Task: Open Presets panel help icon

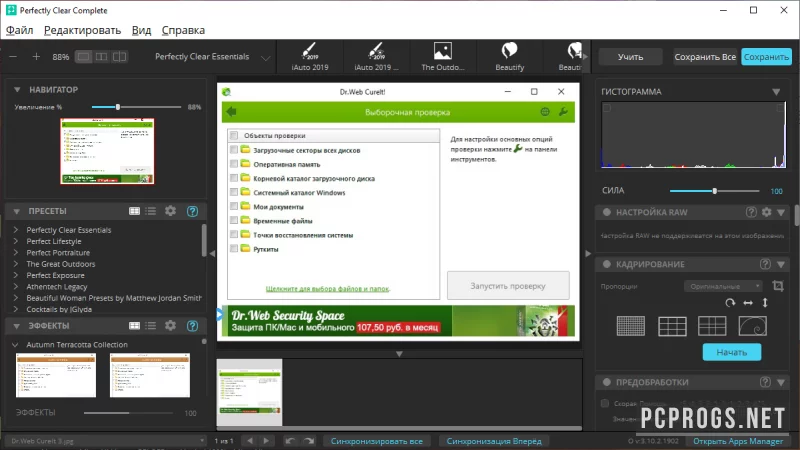Action: (192, 211)
